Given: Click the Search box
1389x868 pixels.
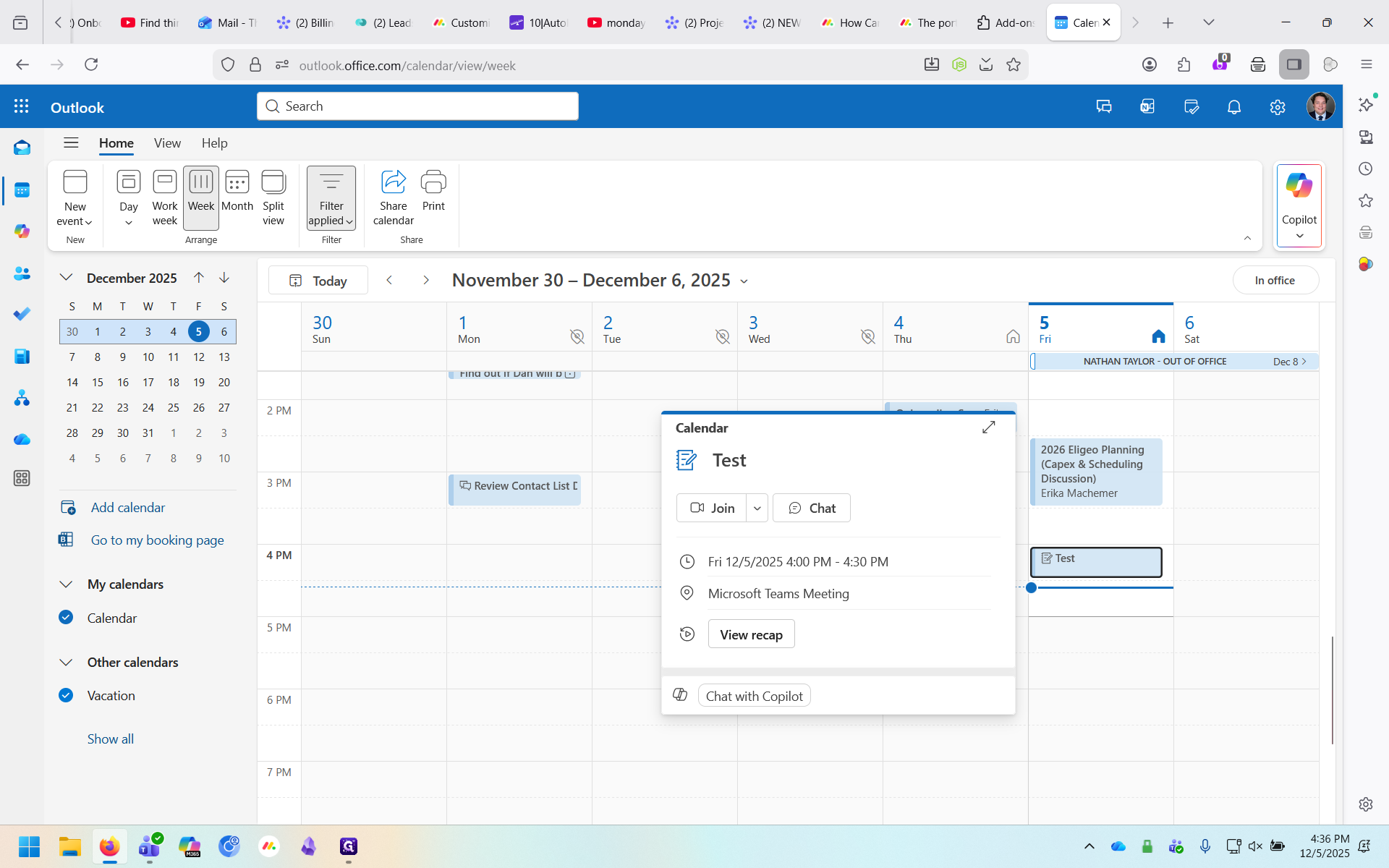Looking at the screenshot, I should coord(417,106).
